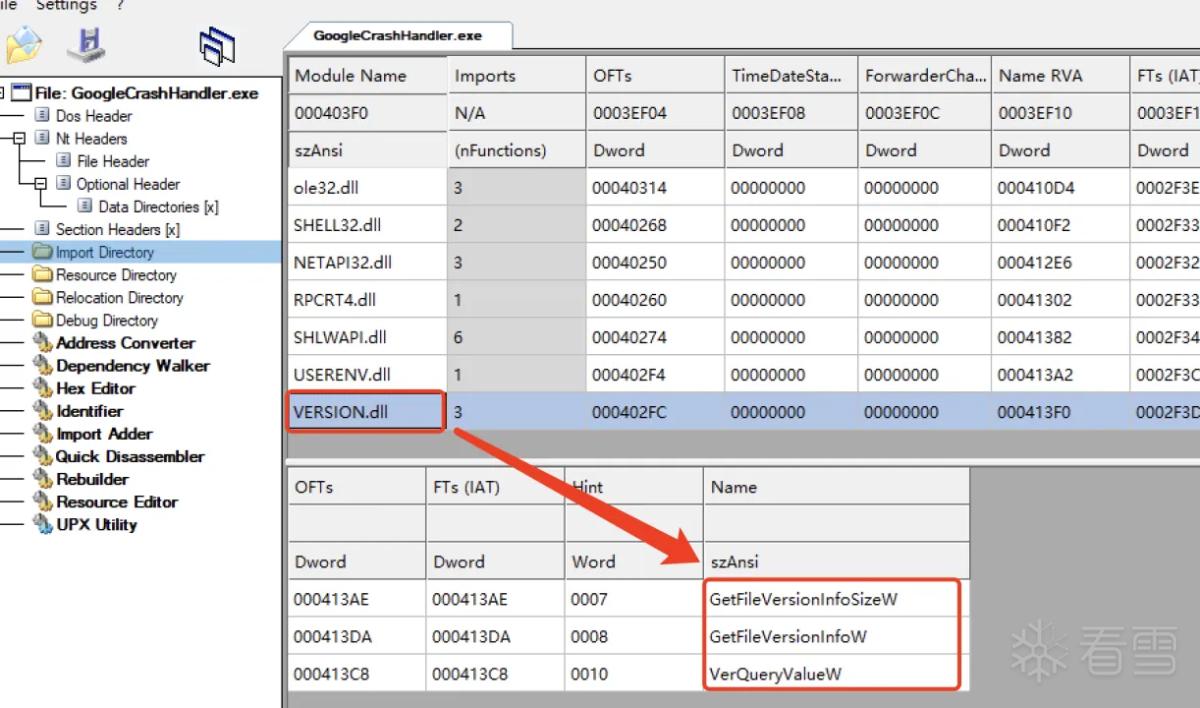Image resolution: width=1200 pixels, height=708 pixels.
Task: Select the GoogleCrashHandler.exe tab
Action: 398,36
